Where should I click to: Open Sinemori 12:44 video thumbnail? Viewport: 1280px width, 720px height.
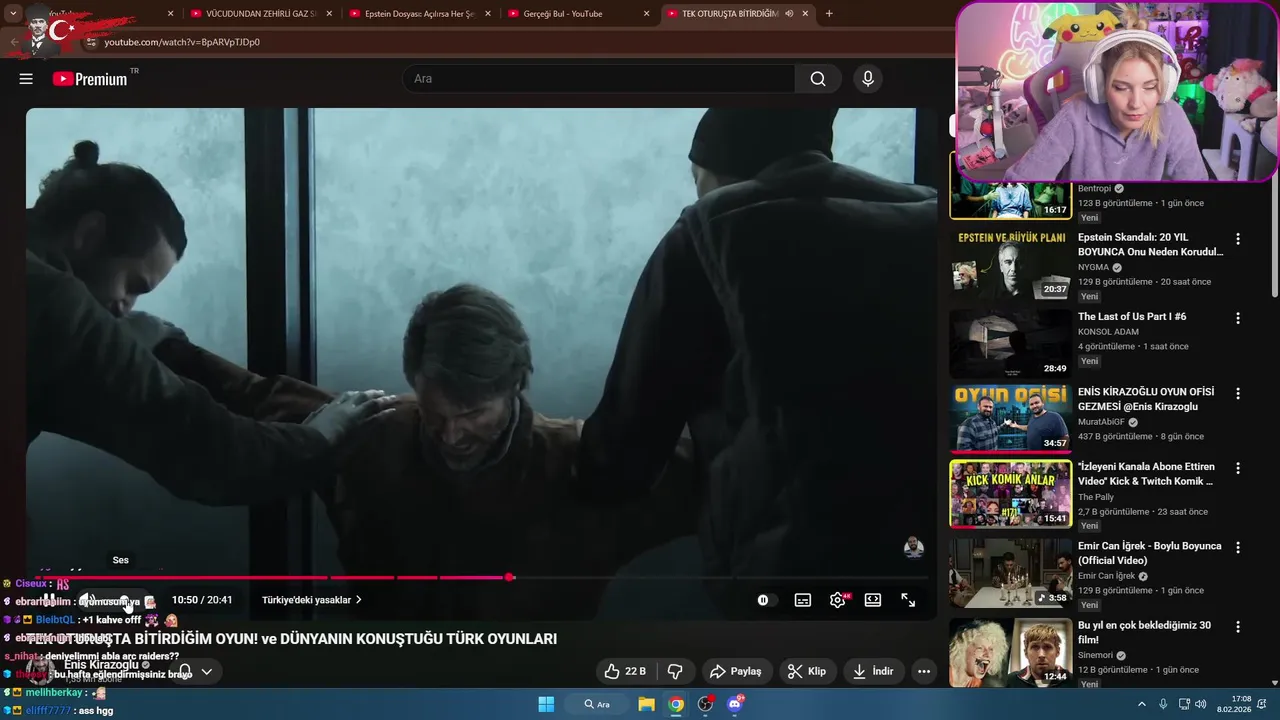tap(1010, 652)
